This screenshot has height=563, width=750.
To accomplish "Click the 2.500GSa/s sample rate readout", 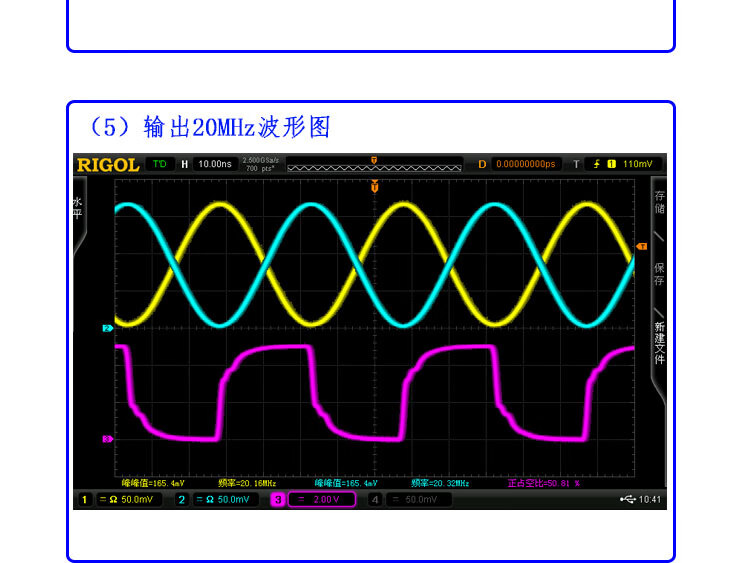I will [x=260, y=160].
